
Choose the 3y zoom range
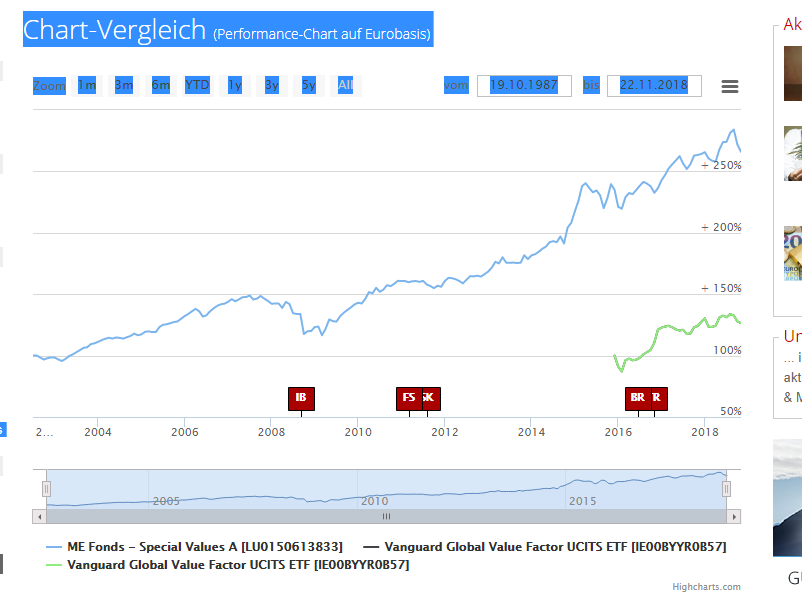272,85
